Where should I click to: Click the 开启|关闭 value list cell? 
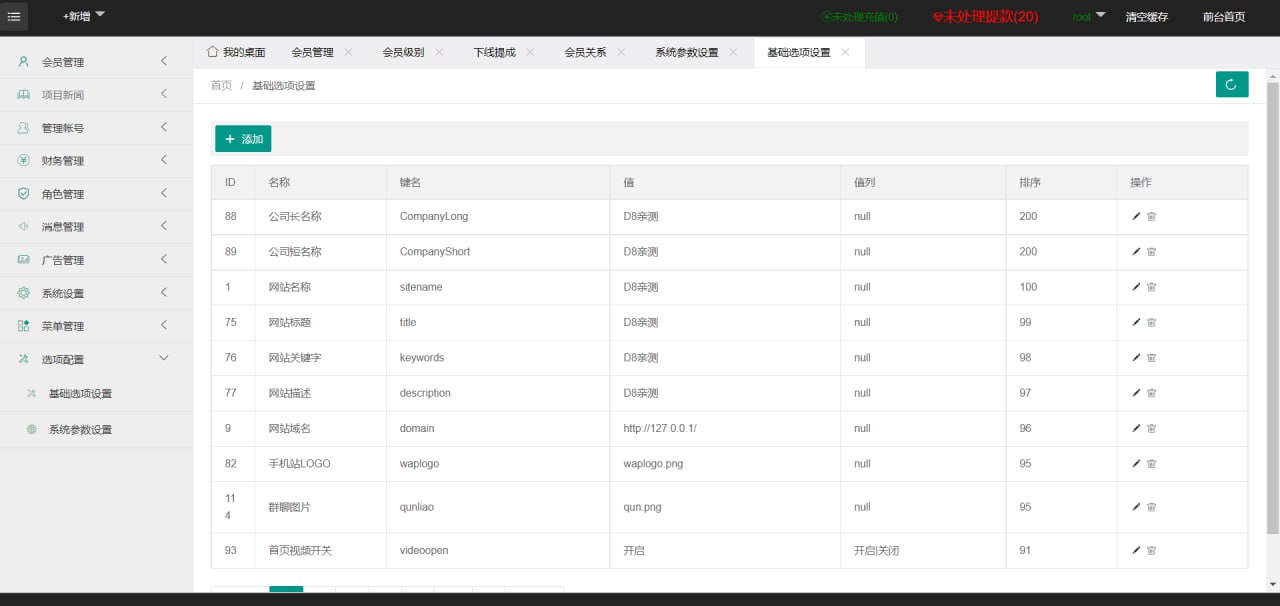tap(923, 550)
